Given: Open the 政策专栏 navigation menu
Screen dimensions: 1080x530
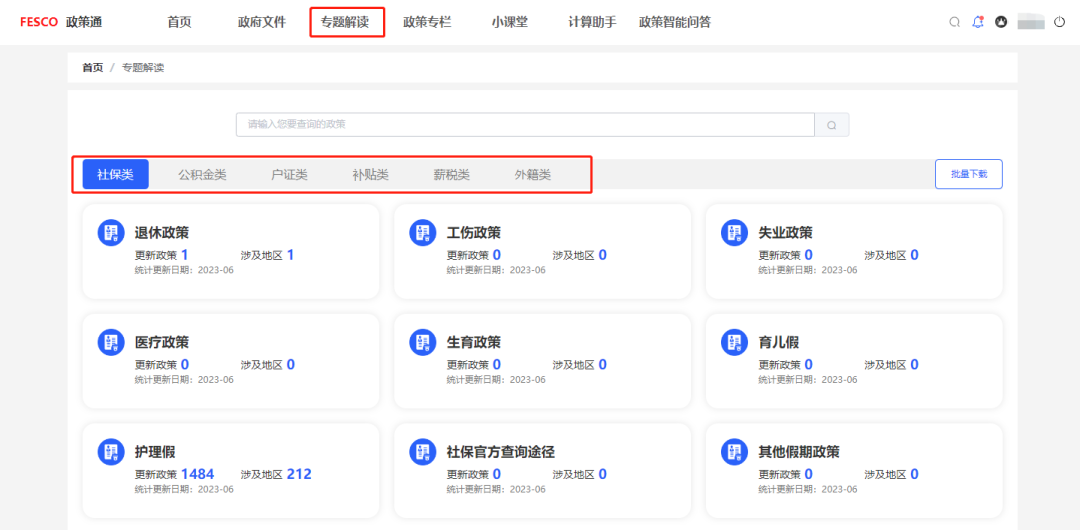Looking at the screenshot, I should (427, 22).
